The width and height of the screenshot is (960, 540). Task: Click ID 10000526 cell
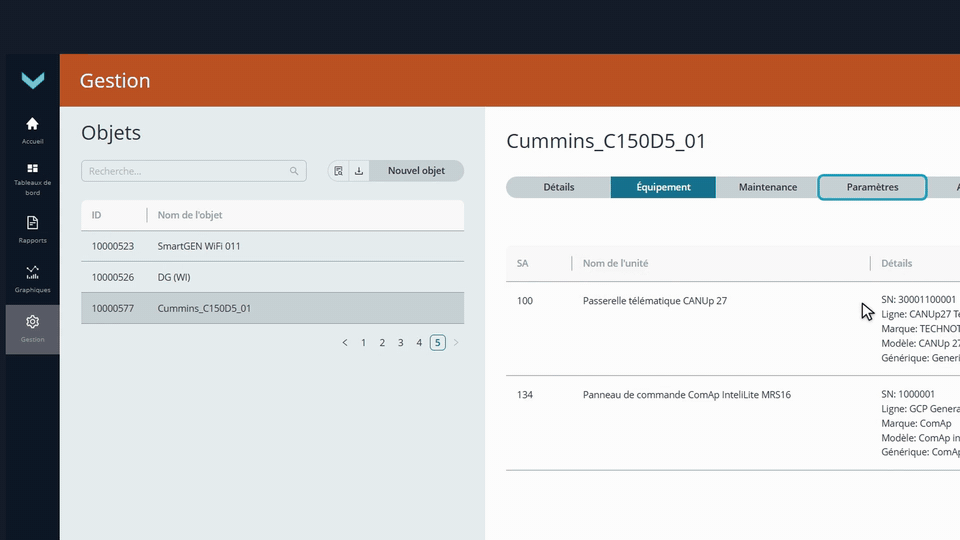113,277
